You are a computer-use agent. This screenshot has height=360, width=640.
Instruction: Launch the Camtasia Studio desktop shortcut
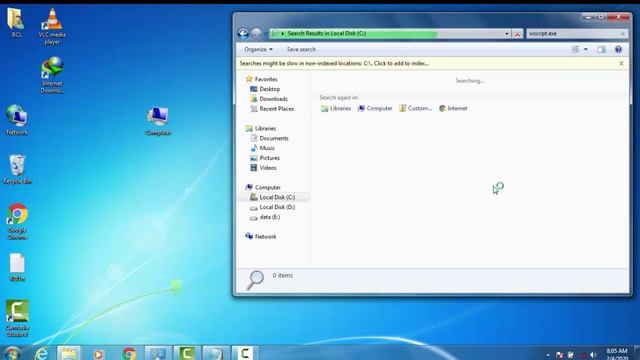point(17,318)
